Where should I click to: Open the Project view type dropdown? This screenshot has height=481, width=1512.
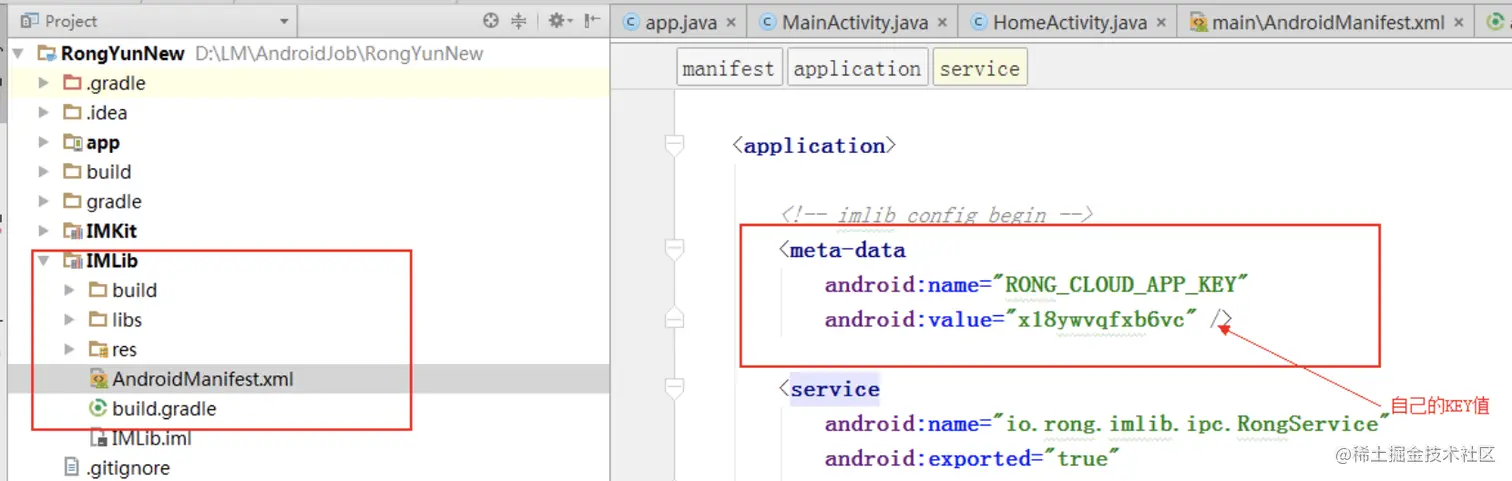284,21
